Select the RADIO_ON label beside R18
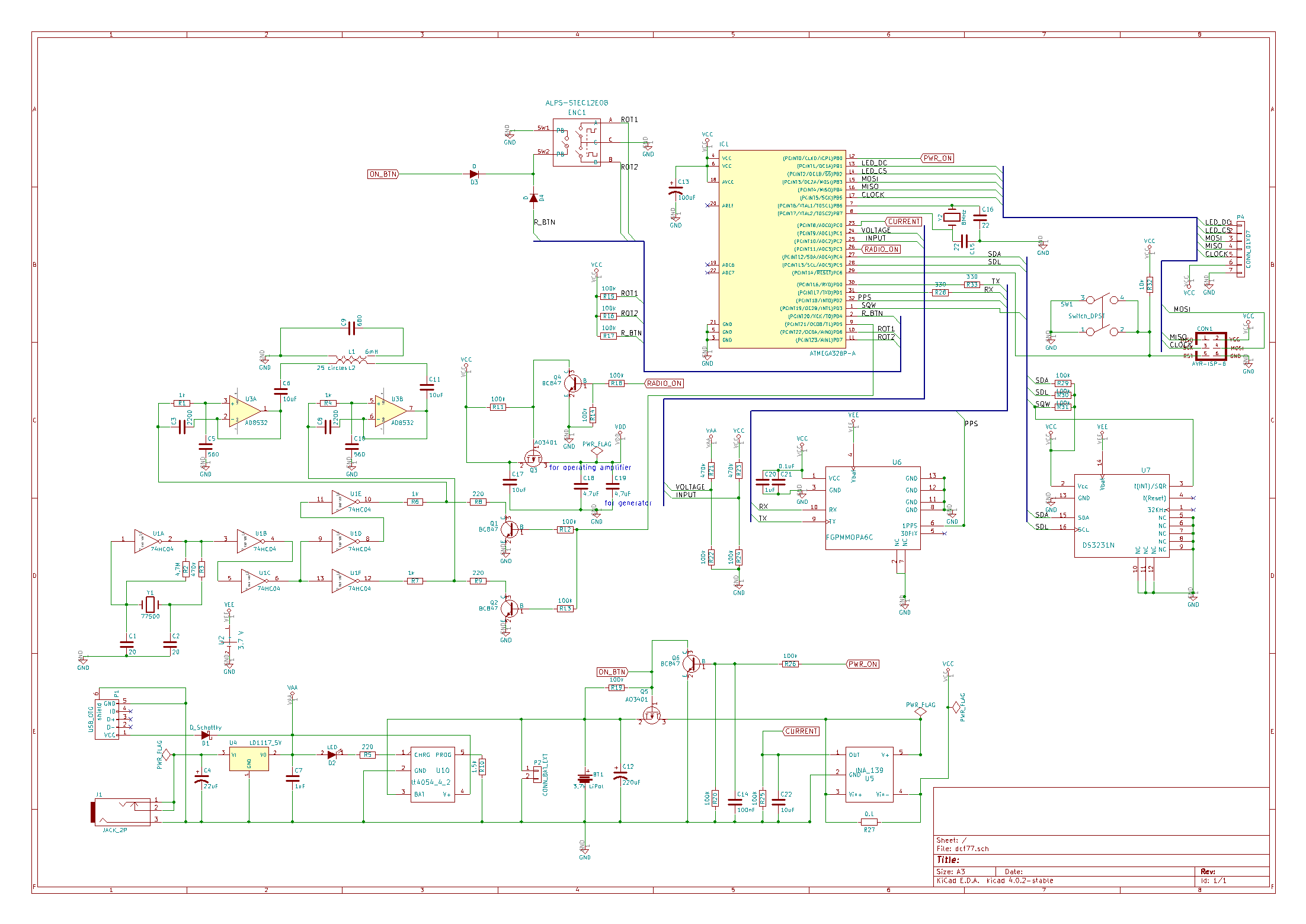Viewport: 1306px width, 924px height. (x=664, y=383)
